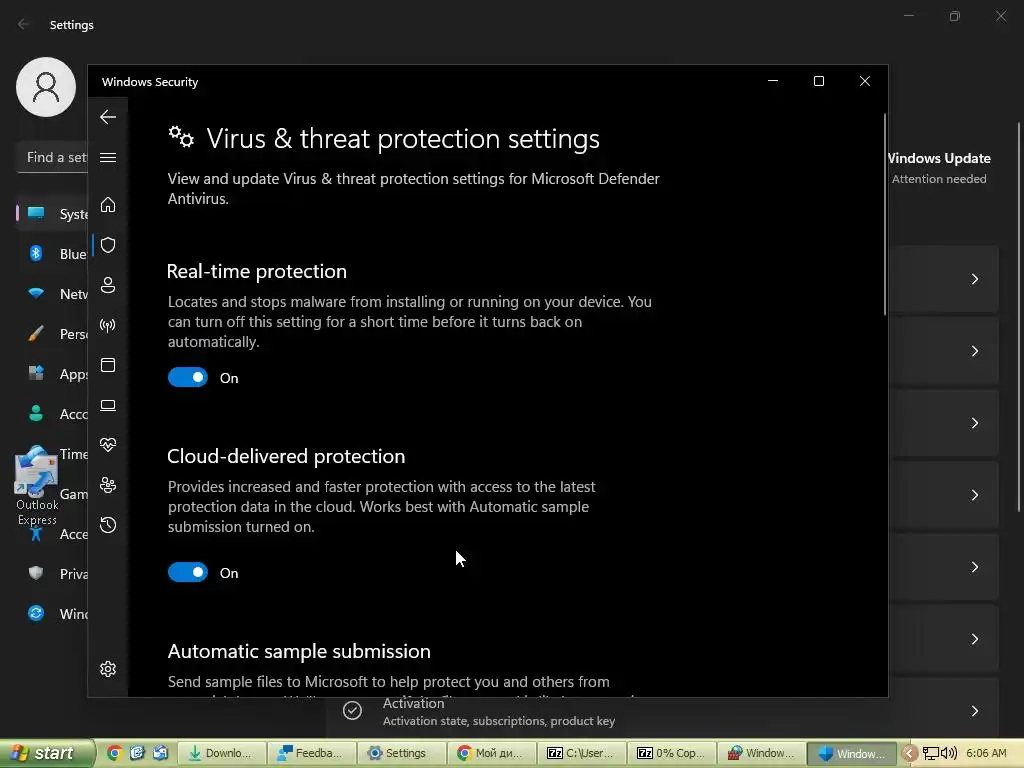
Task: Open Windows Security settings gear icon
Action: click(108, 669)
